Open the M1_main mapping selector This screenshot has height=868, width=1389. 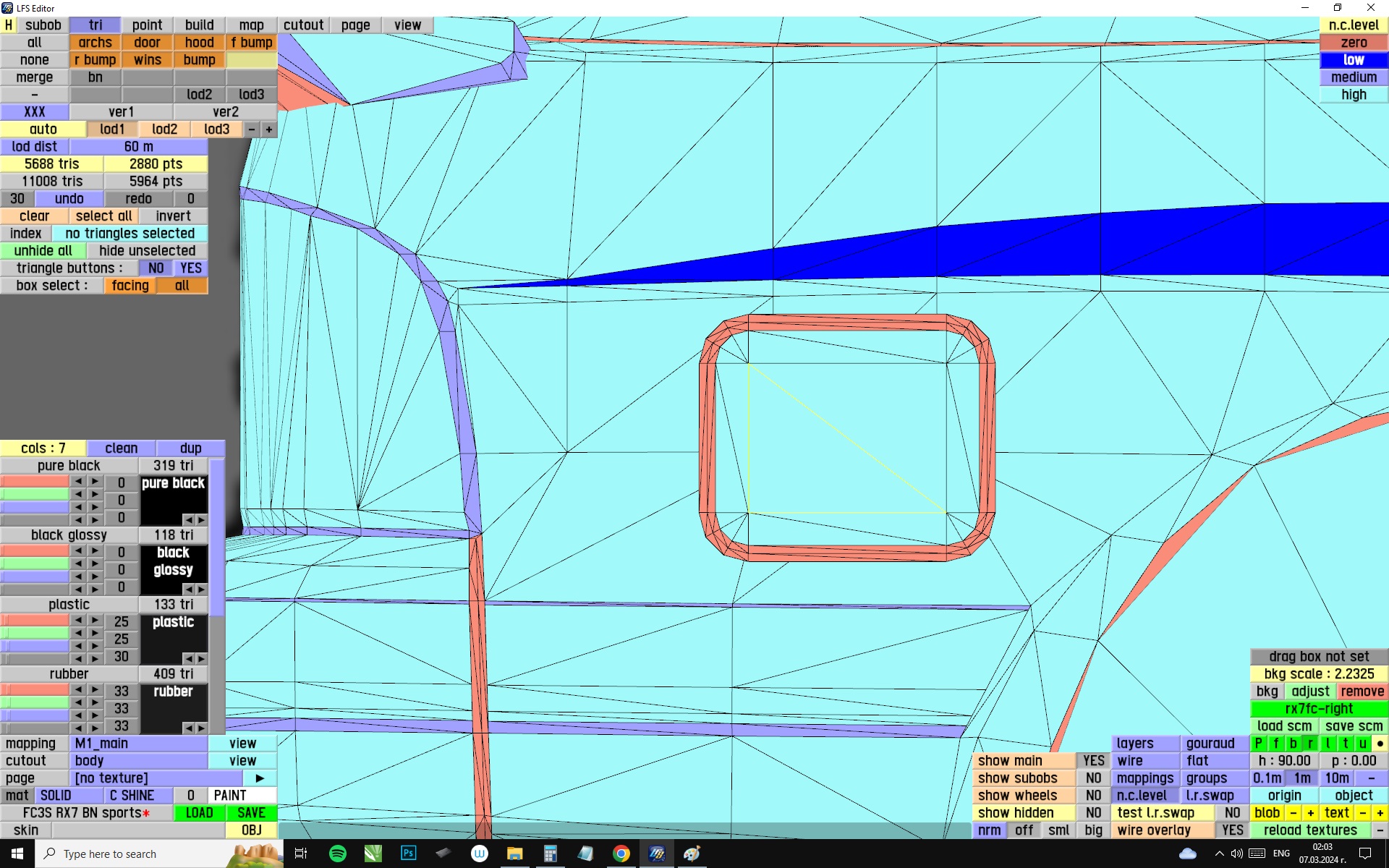139,743
